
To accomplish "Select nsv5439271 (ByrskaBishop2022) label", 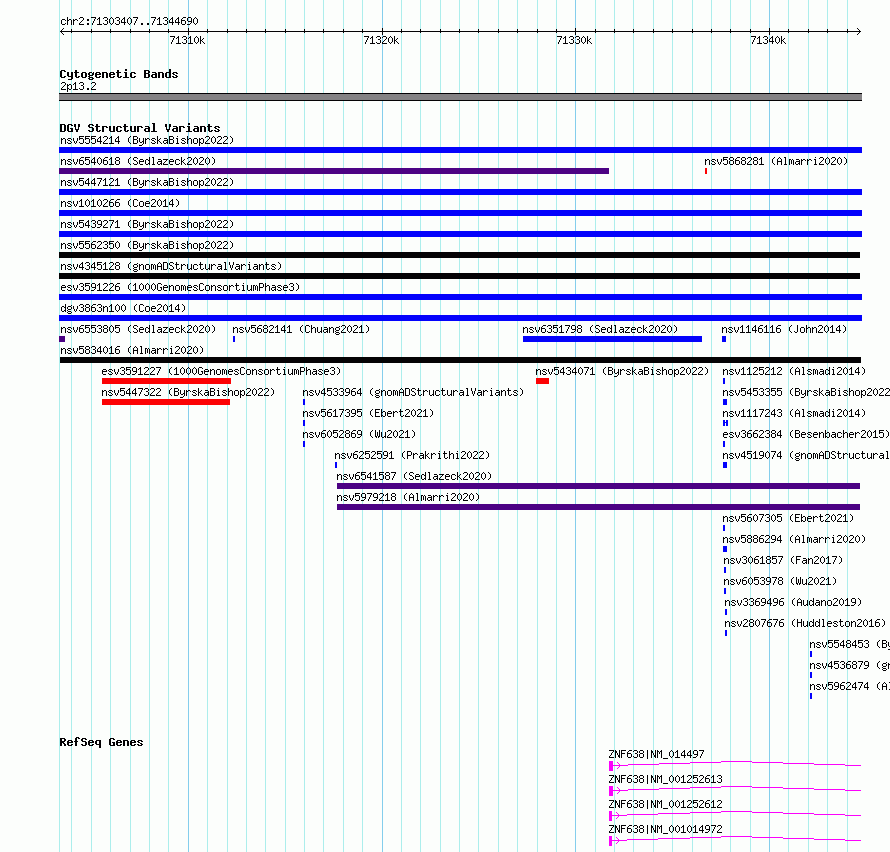I will pyautogui.click(x=147, y=224).
